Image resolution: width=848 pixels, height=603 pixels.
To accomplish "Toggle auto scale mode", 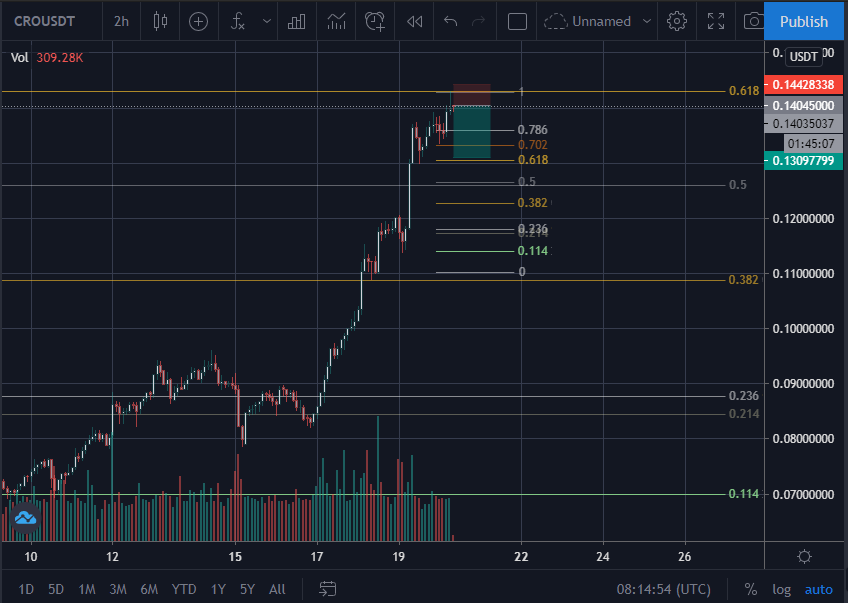I will [x=819, y=589].
